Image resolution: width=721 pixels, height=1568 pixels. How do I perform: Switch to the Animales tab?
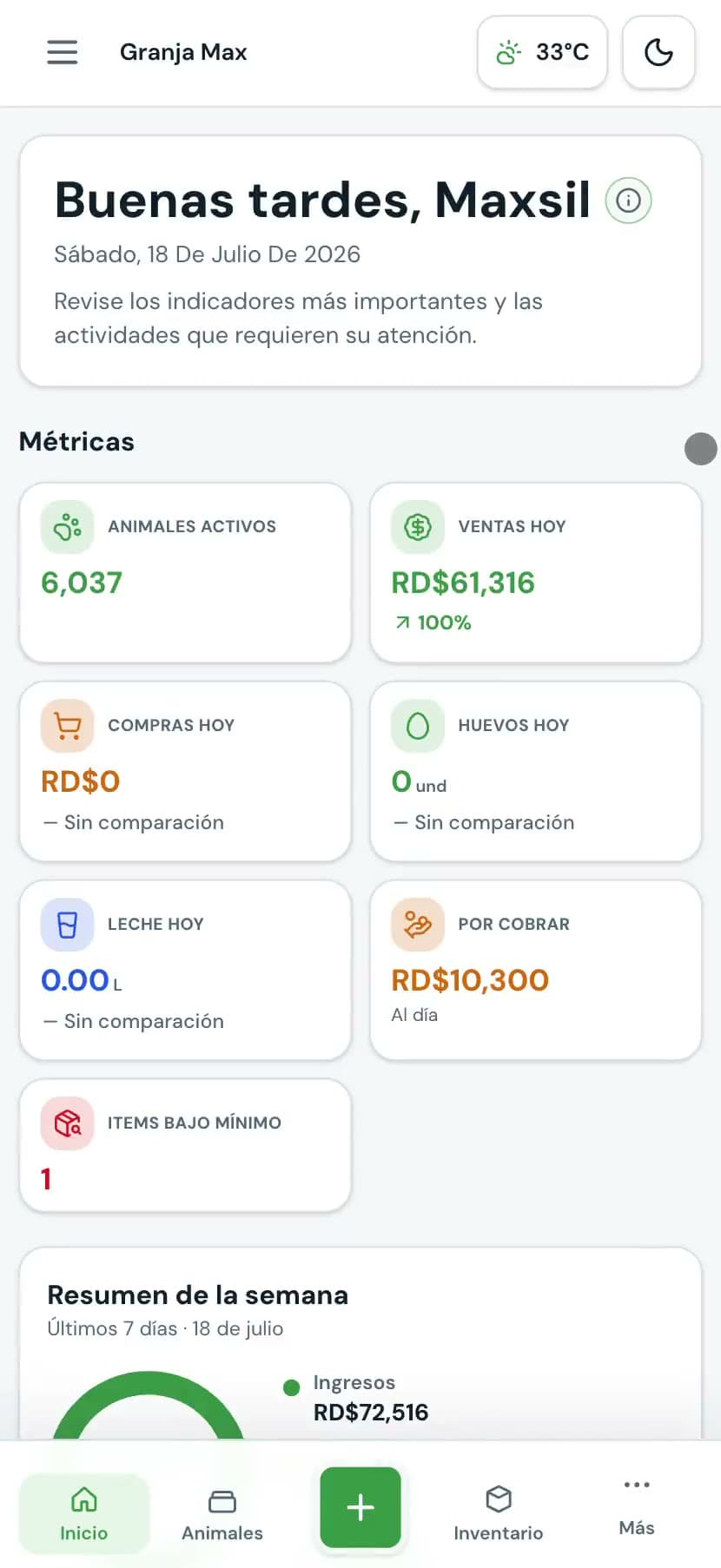(222, 1513)
